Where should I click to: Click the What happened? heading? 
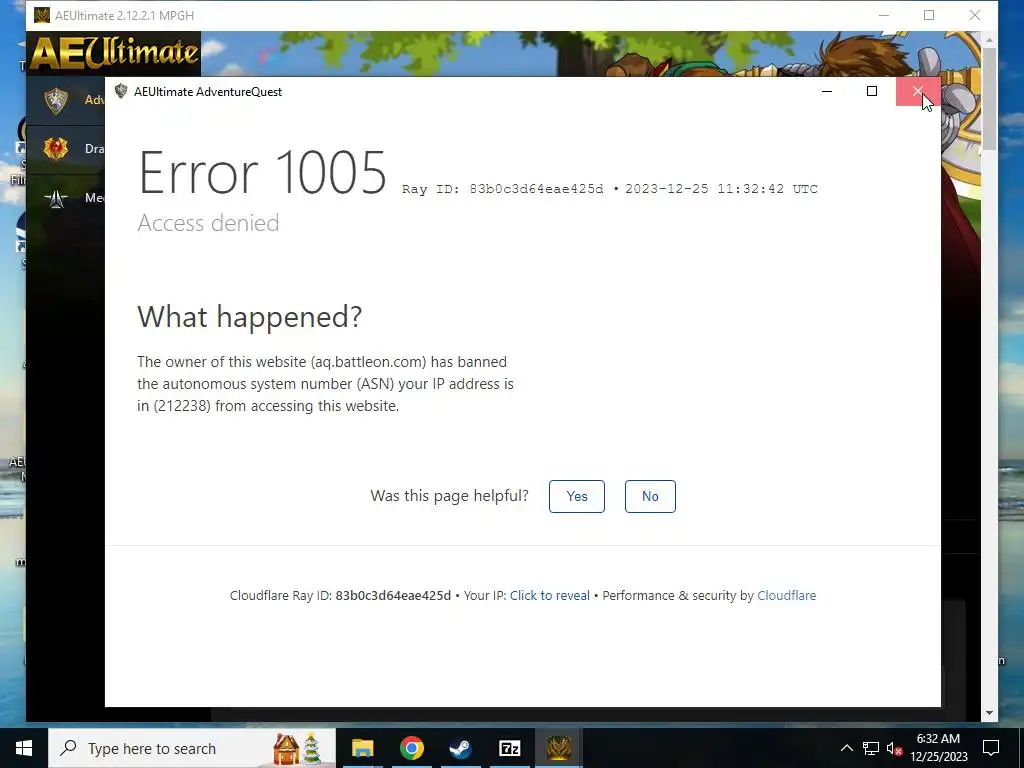point(249,317)
